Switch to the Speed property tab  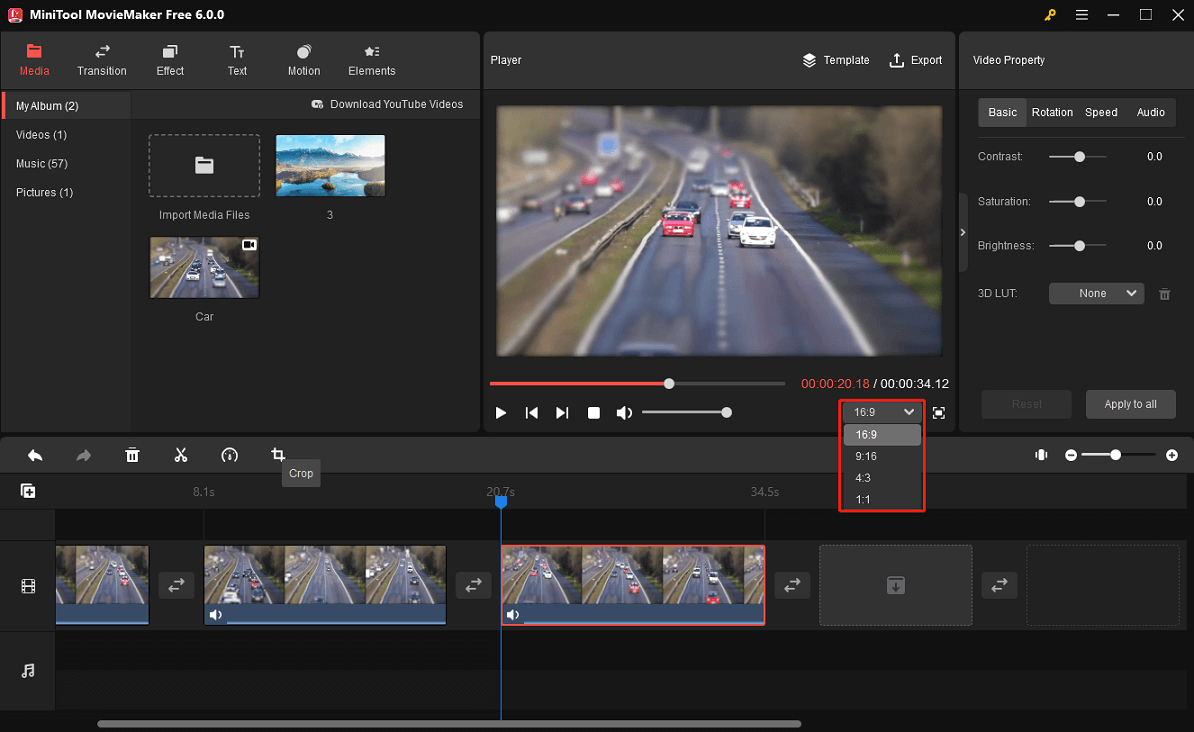tap(1101, 112)
